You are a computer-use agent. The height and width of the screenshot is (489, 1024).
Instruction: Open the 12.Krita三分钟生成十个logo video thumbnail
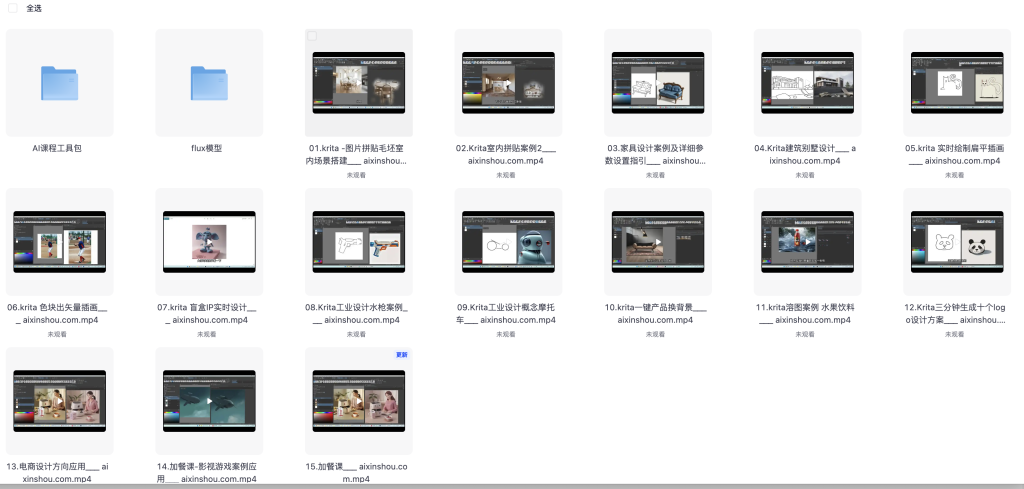click(957, 241)
